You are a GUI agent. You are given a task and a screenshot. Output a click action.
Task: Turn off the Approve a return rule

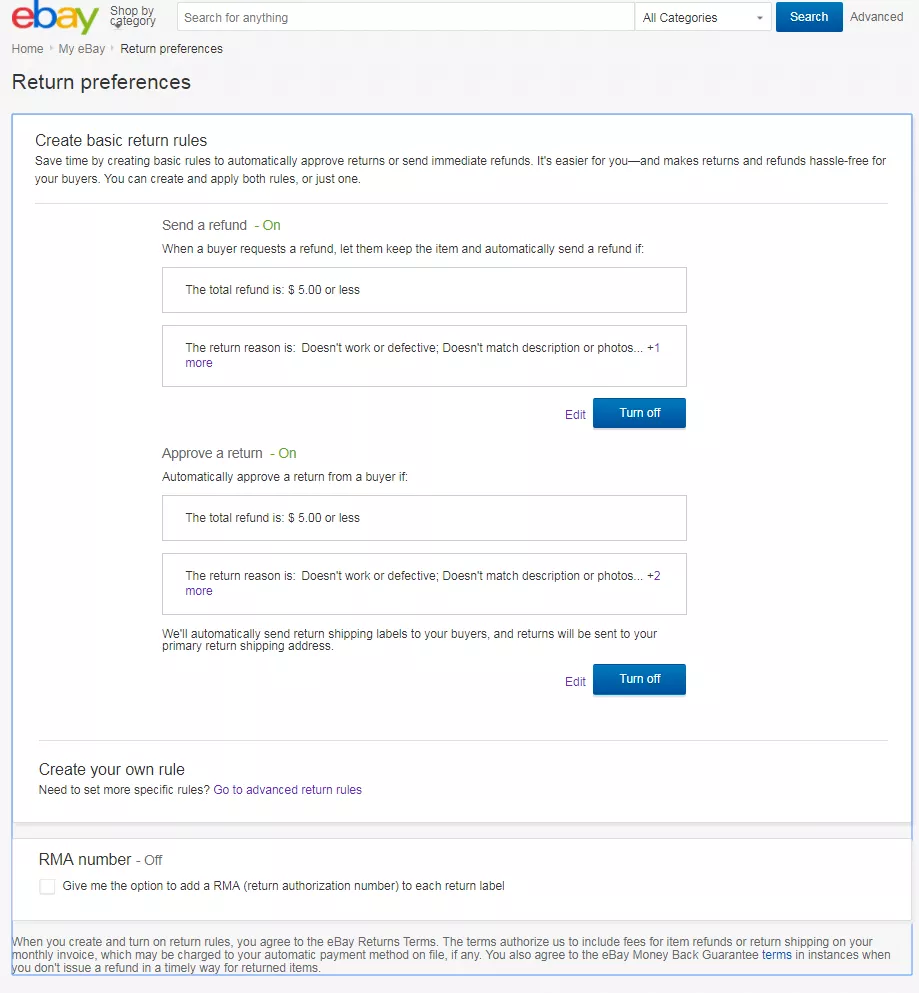click(639, 679)
